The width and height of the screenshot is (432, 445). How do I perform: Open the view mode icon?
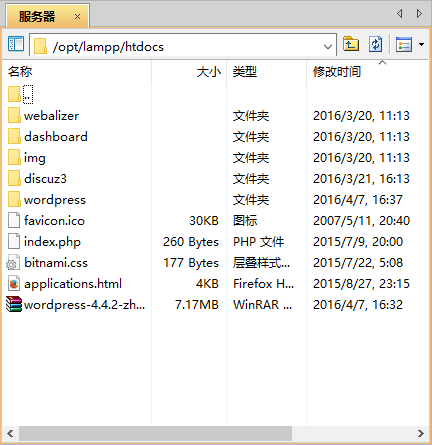coord(404,44)
